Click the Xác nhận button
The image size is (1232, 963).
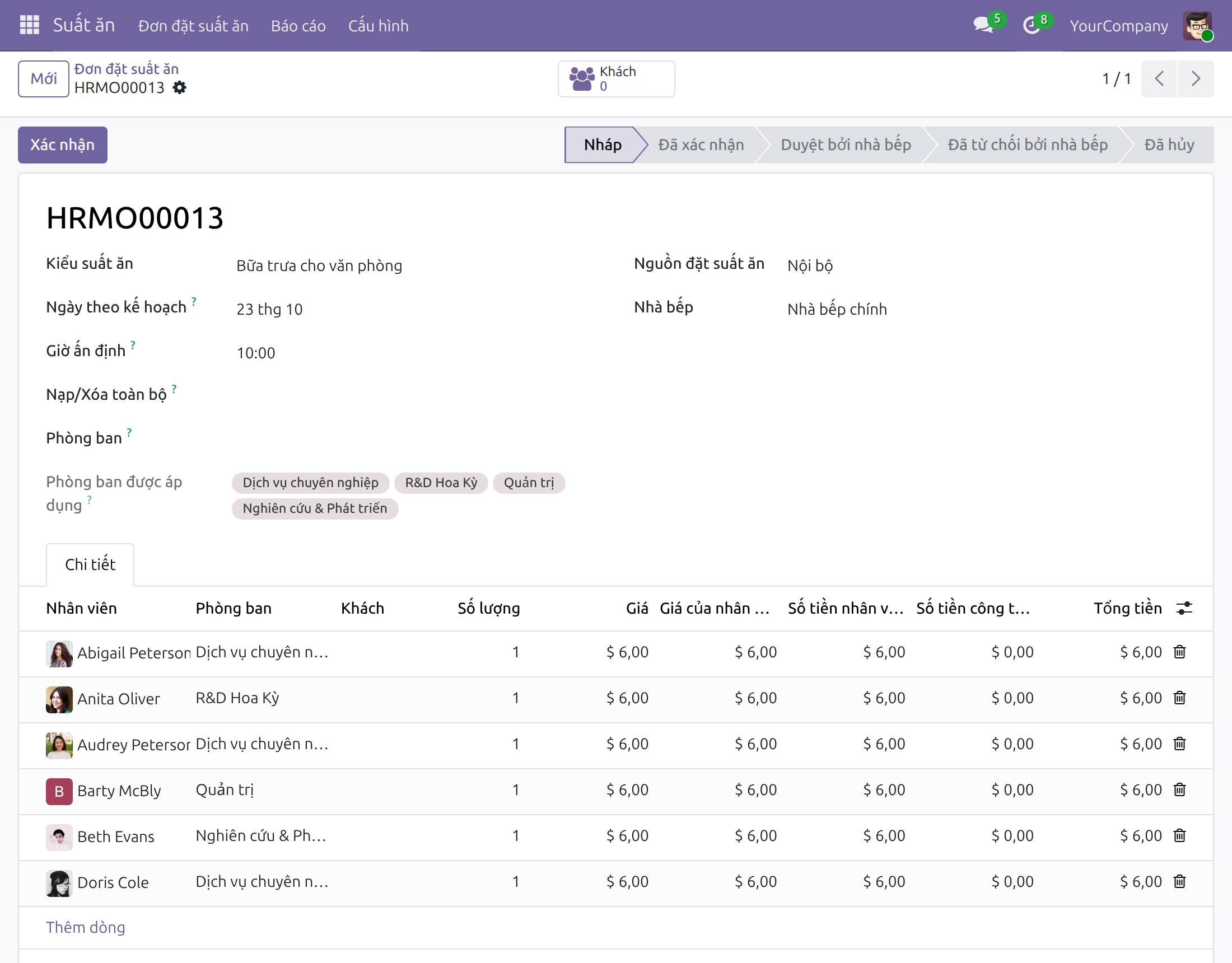[x=63, y=145]
